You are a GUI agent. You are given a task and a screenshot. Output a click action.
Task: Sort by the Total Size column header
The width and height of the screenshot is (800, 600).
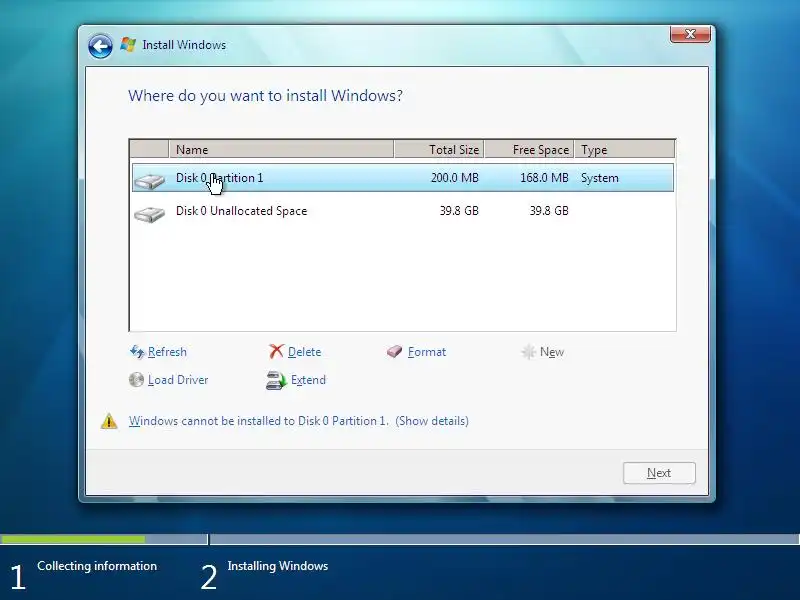(439, 149)
